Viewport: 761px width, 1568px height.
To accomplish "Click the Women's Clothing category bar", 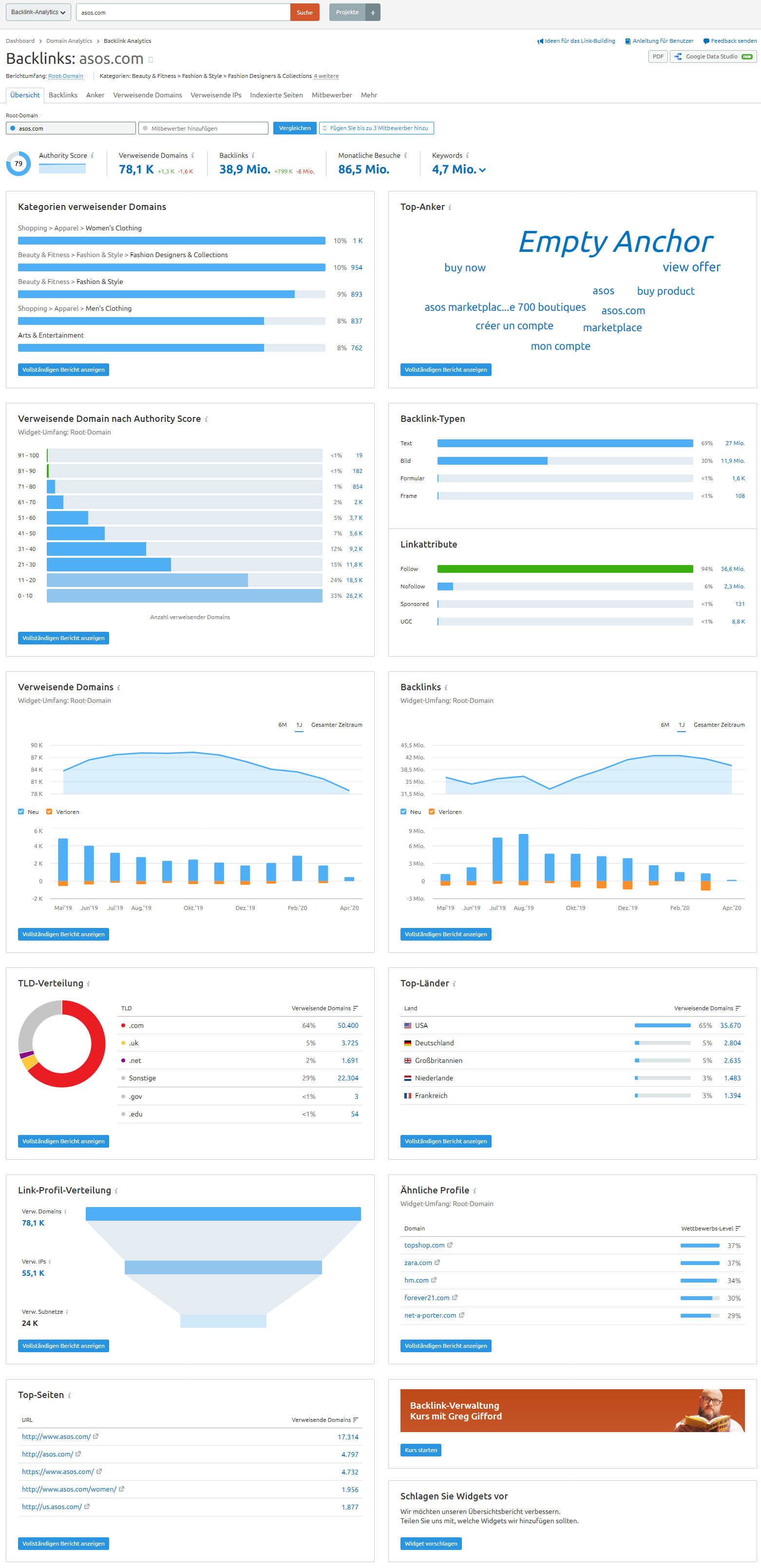I will pyautogui.click(x=171, y=241).
